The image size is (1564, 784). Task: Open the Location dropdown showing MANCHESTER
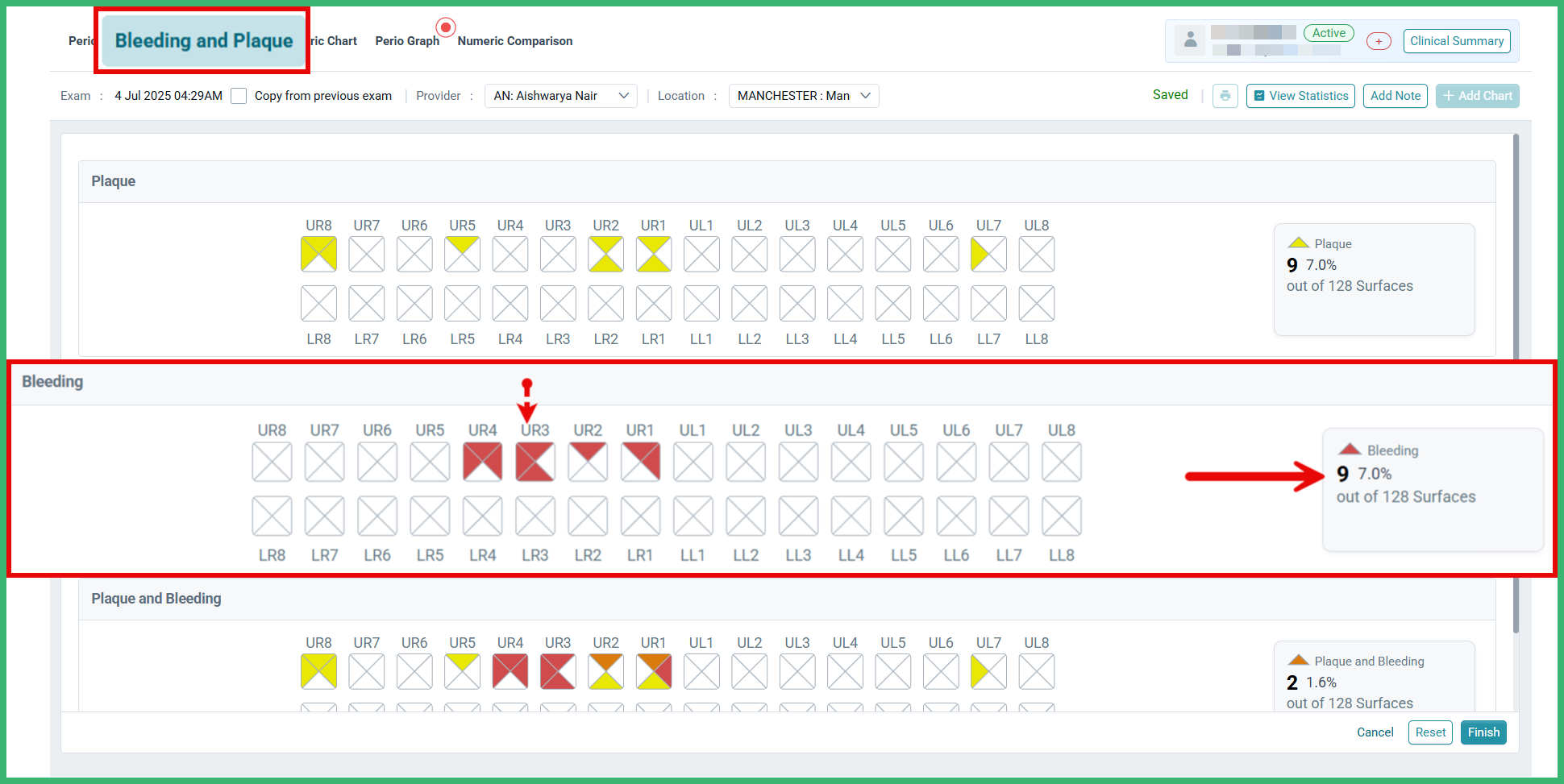coord(803,95)
